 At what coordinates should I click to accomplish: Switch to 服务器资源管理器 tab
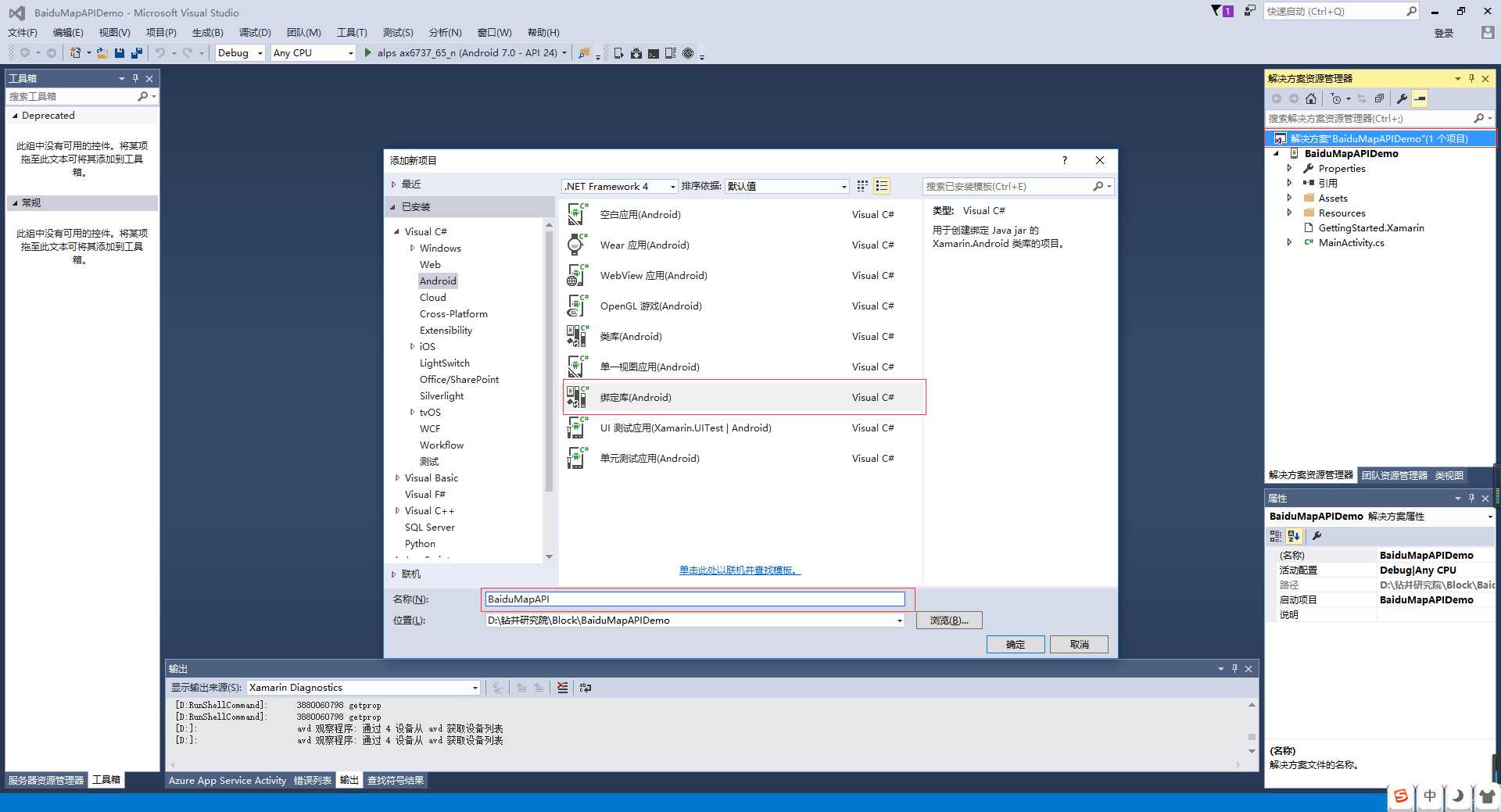click(46, 781)
